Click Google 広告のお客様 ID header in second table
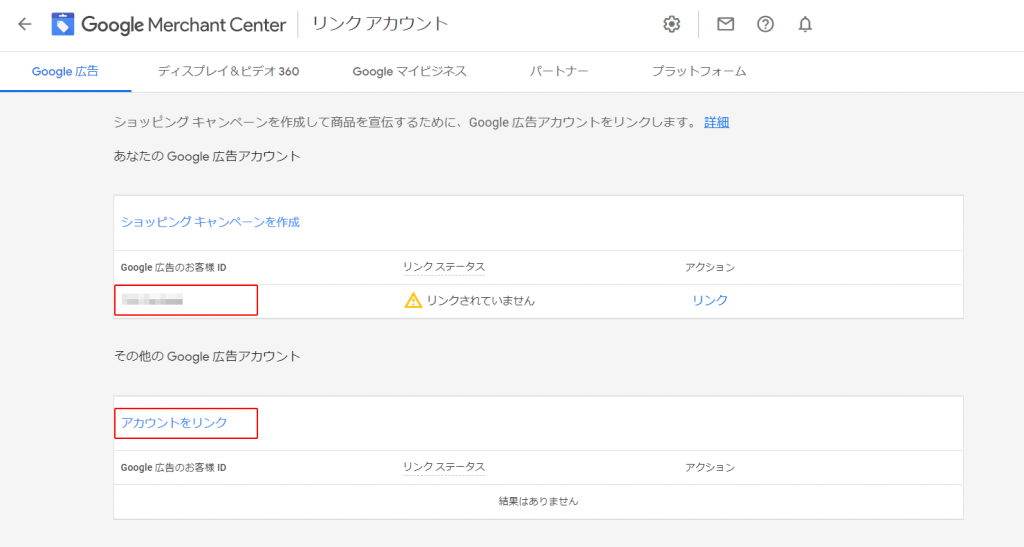 pos(174,468)
